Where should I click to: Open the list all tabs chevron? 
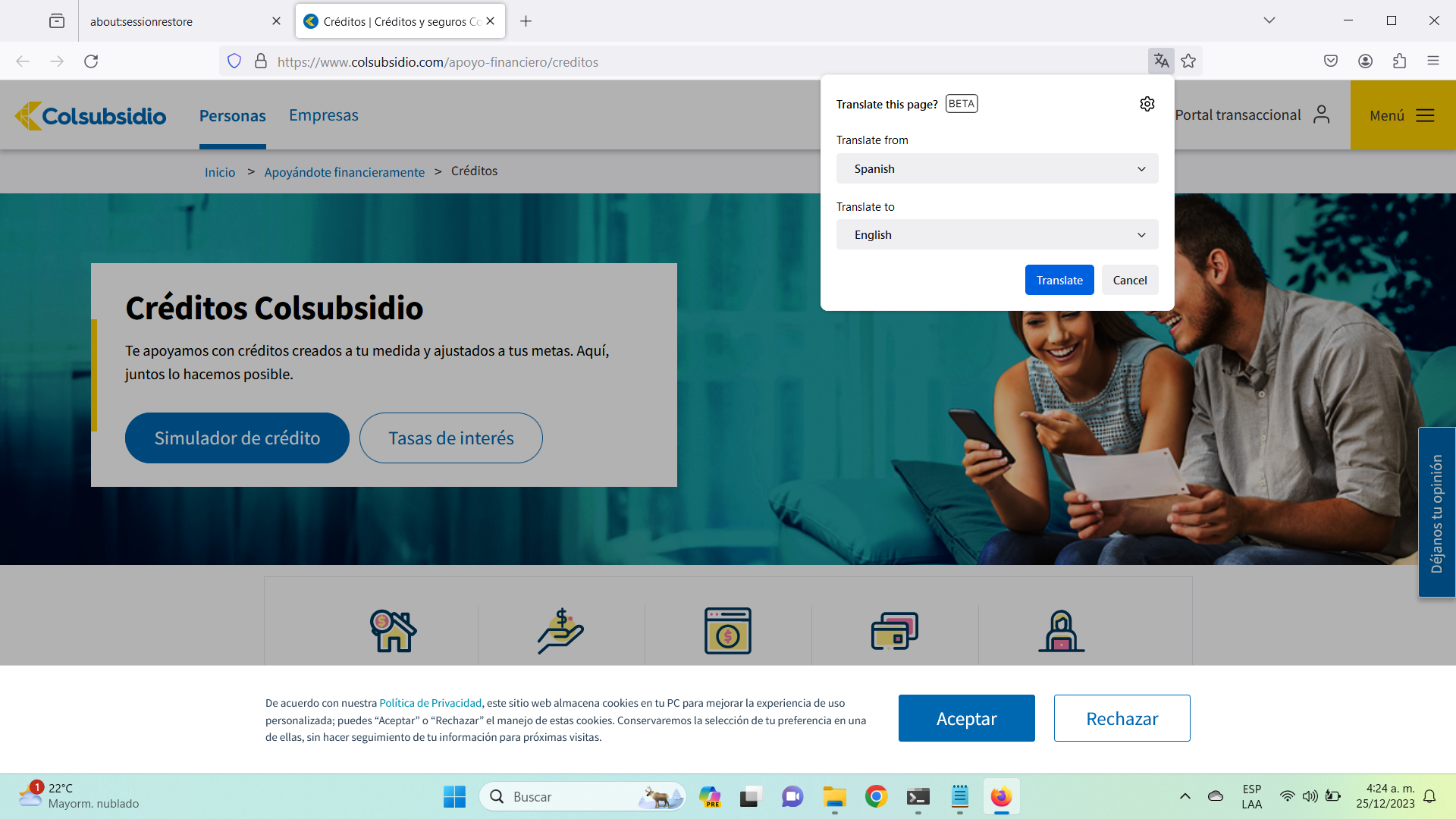[1269, 20]
